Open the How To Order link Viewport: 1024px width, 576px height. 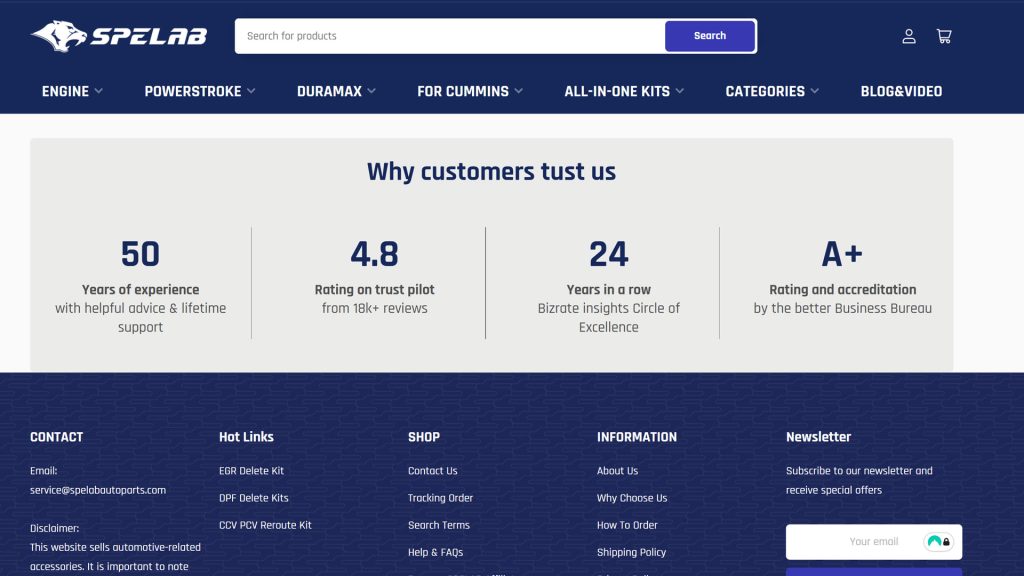627,525
